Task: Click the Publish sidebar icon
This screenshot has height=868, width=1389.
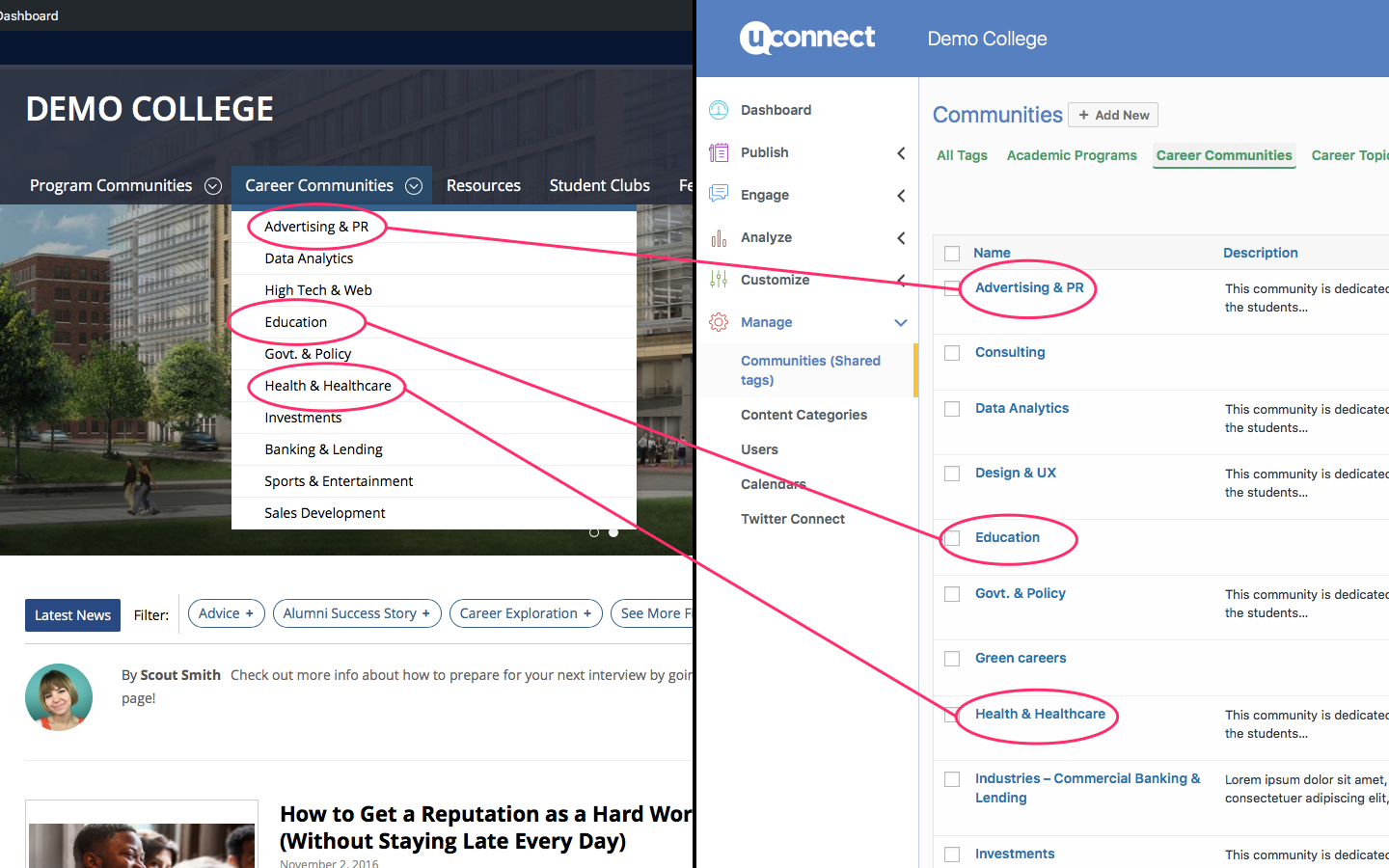Action: pyautogui.click(x=719, y=152)
